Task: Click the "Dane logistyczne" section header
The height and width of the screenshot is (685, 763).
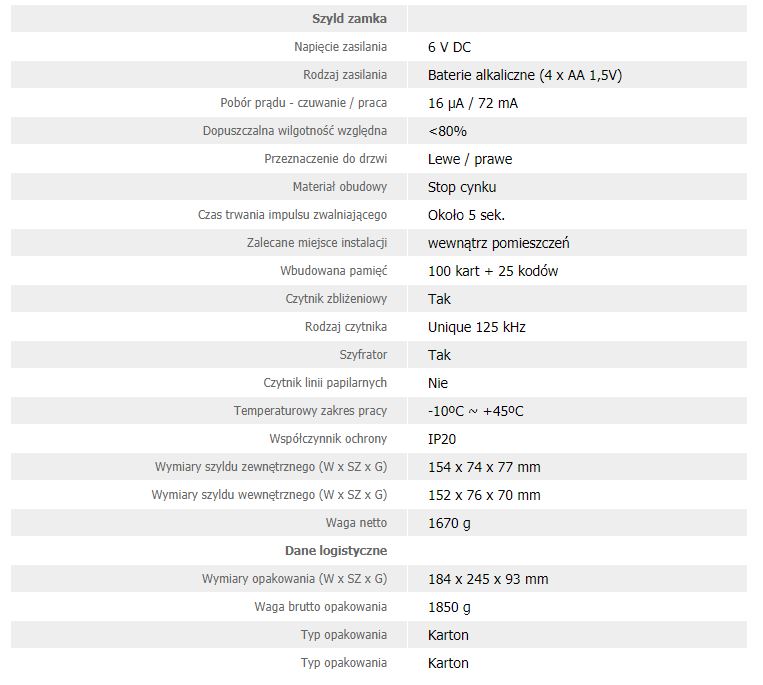Action: click(x=335, y=551)
